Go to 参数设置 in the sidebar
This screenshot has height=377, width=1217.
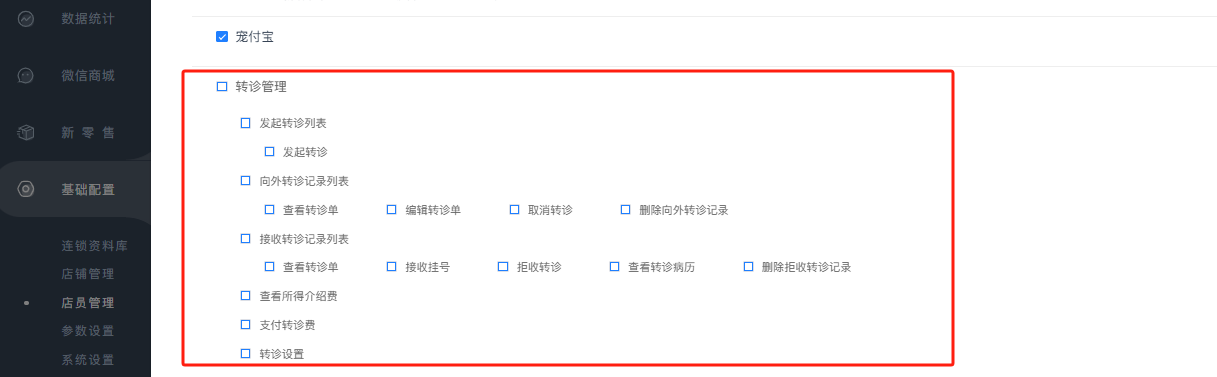point(88,331)
